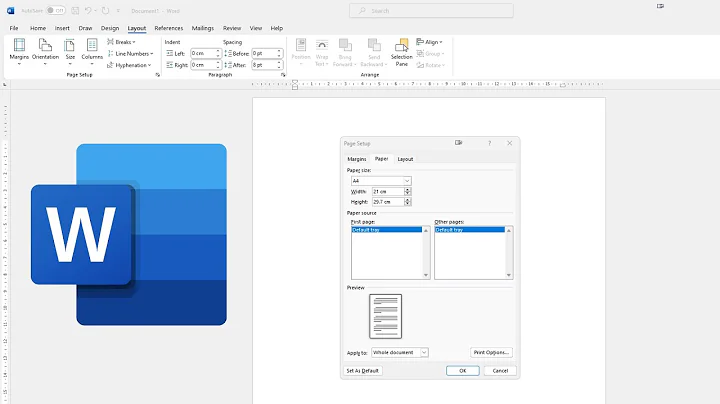Click the Wrap Text icon

(322, 52)
